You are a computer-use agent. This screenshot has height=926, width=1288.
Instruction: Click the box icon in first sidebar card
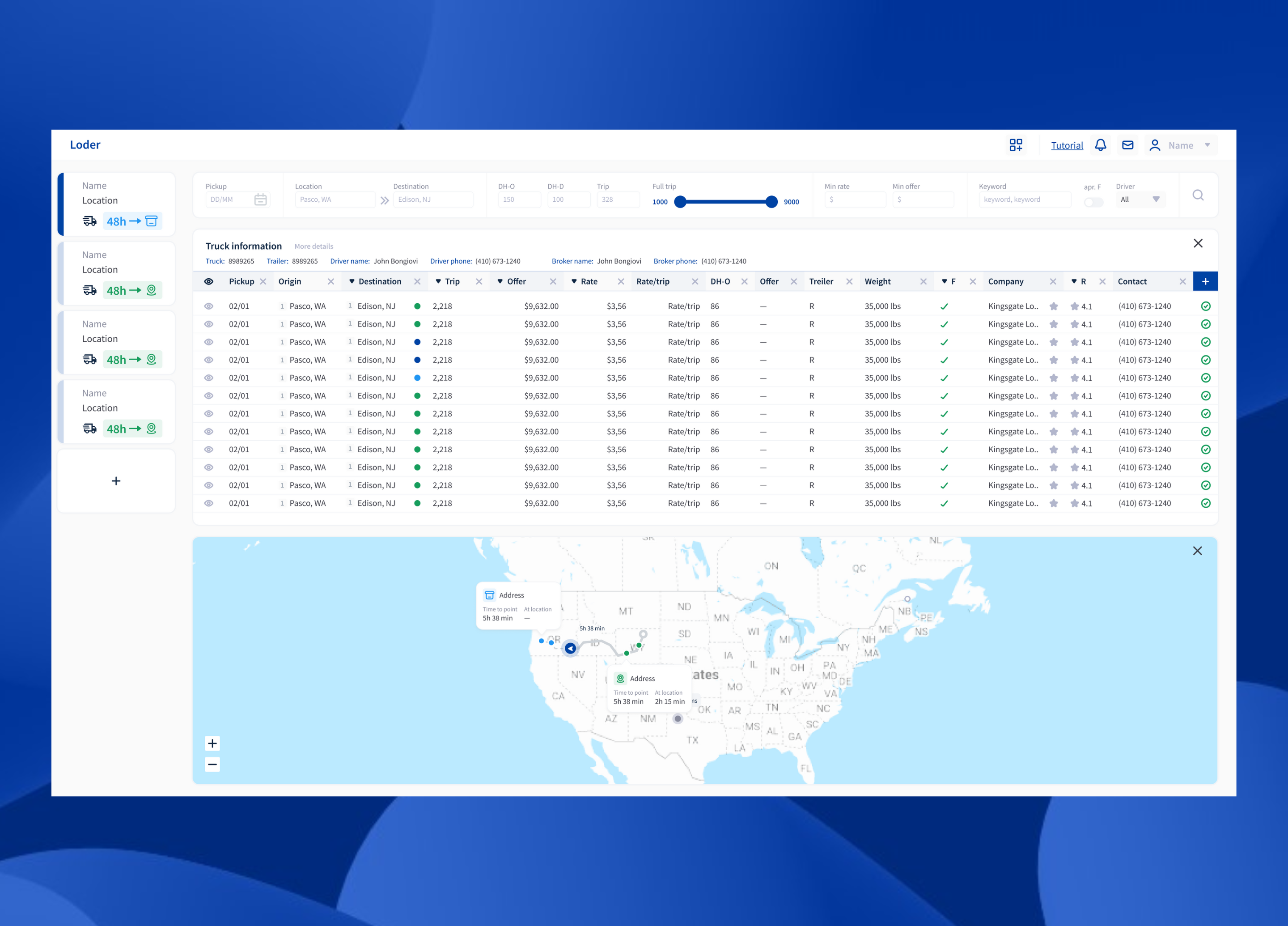point(151,221)
